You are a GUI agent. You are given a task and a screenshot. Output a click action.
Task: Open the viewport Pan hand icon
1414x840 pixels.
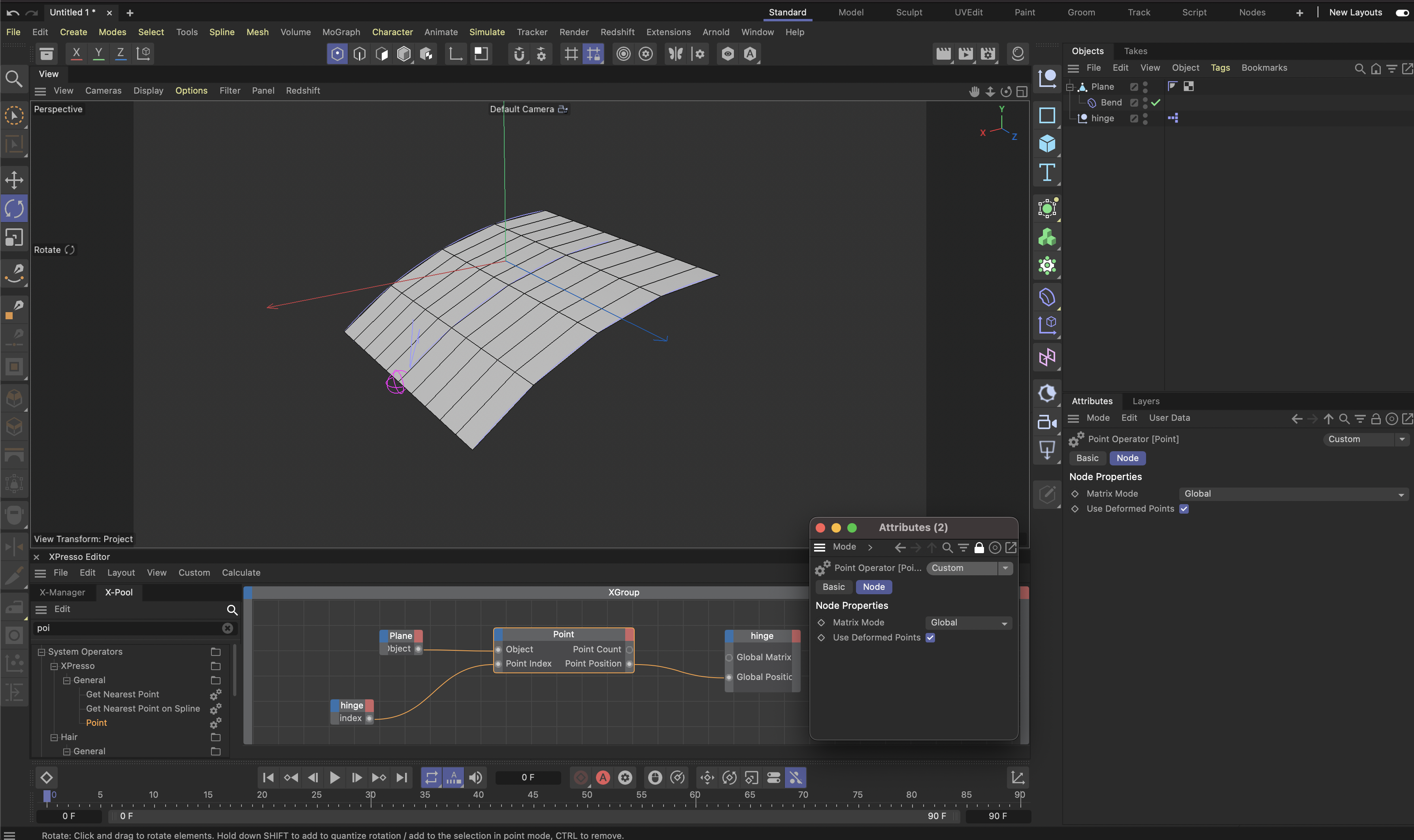(x=974, y=91)
